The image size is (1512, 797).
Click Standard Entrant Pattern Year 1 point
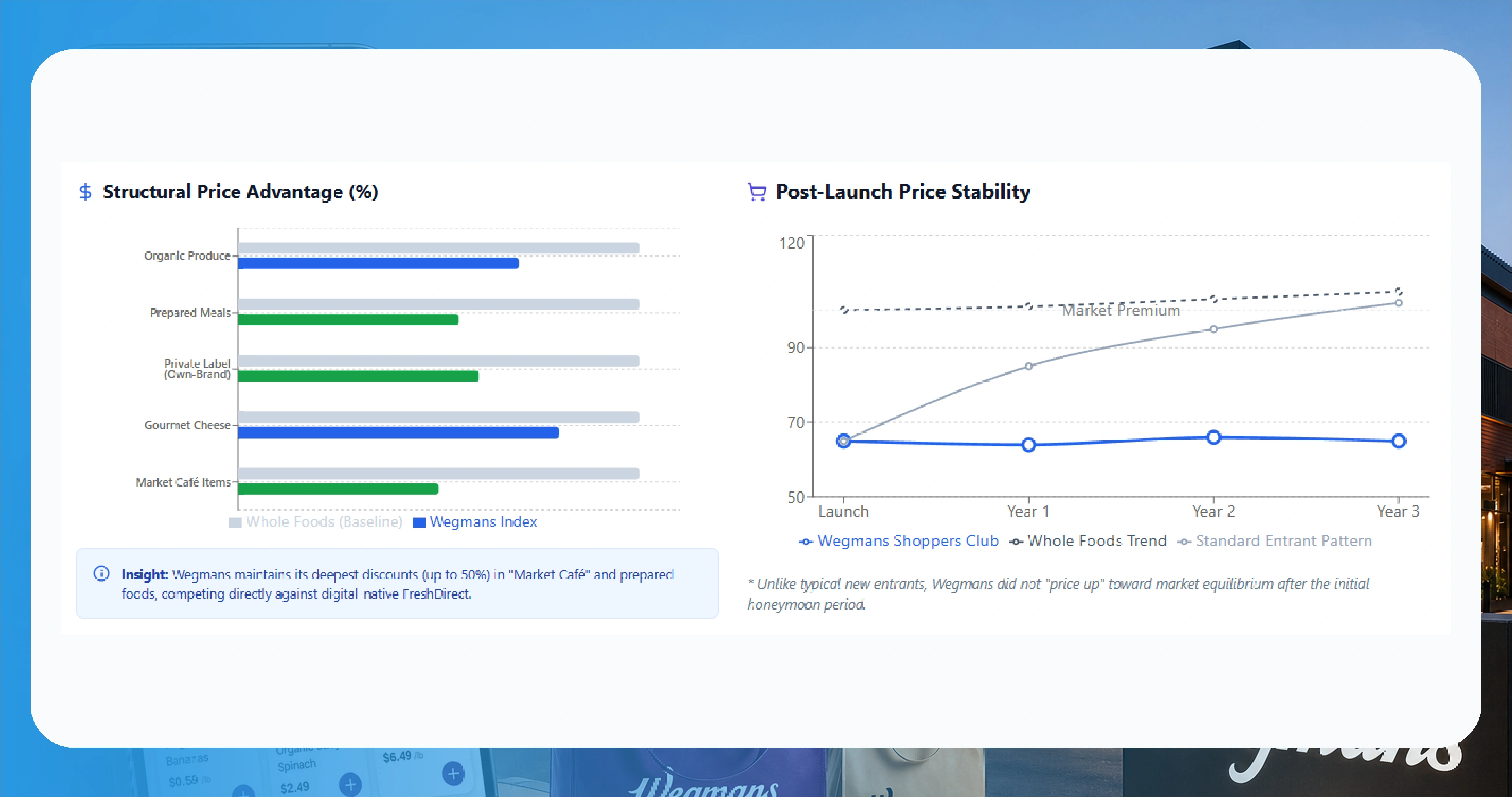1028,367
